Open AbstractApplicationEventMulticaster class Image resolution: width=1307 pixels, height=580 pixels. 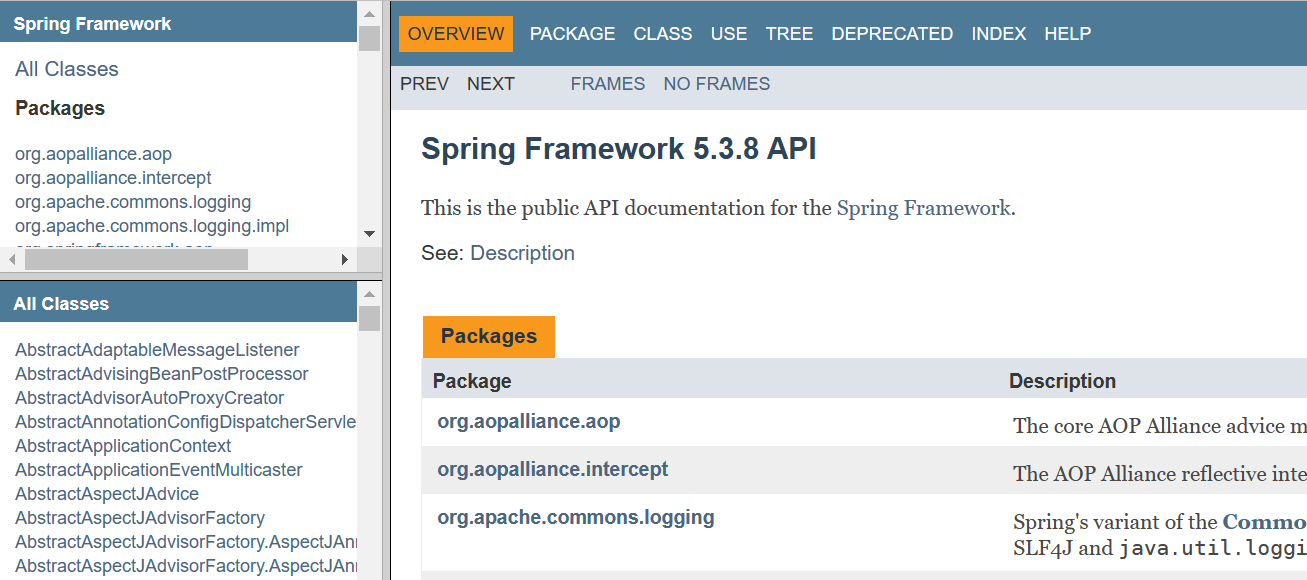[159, 470]
